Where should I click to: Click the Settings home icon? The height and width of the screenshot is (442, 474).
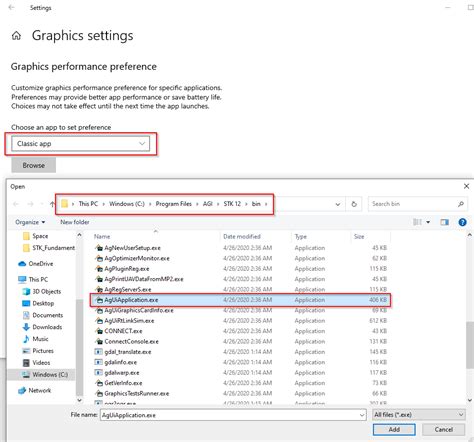click(x=16, y=36)
